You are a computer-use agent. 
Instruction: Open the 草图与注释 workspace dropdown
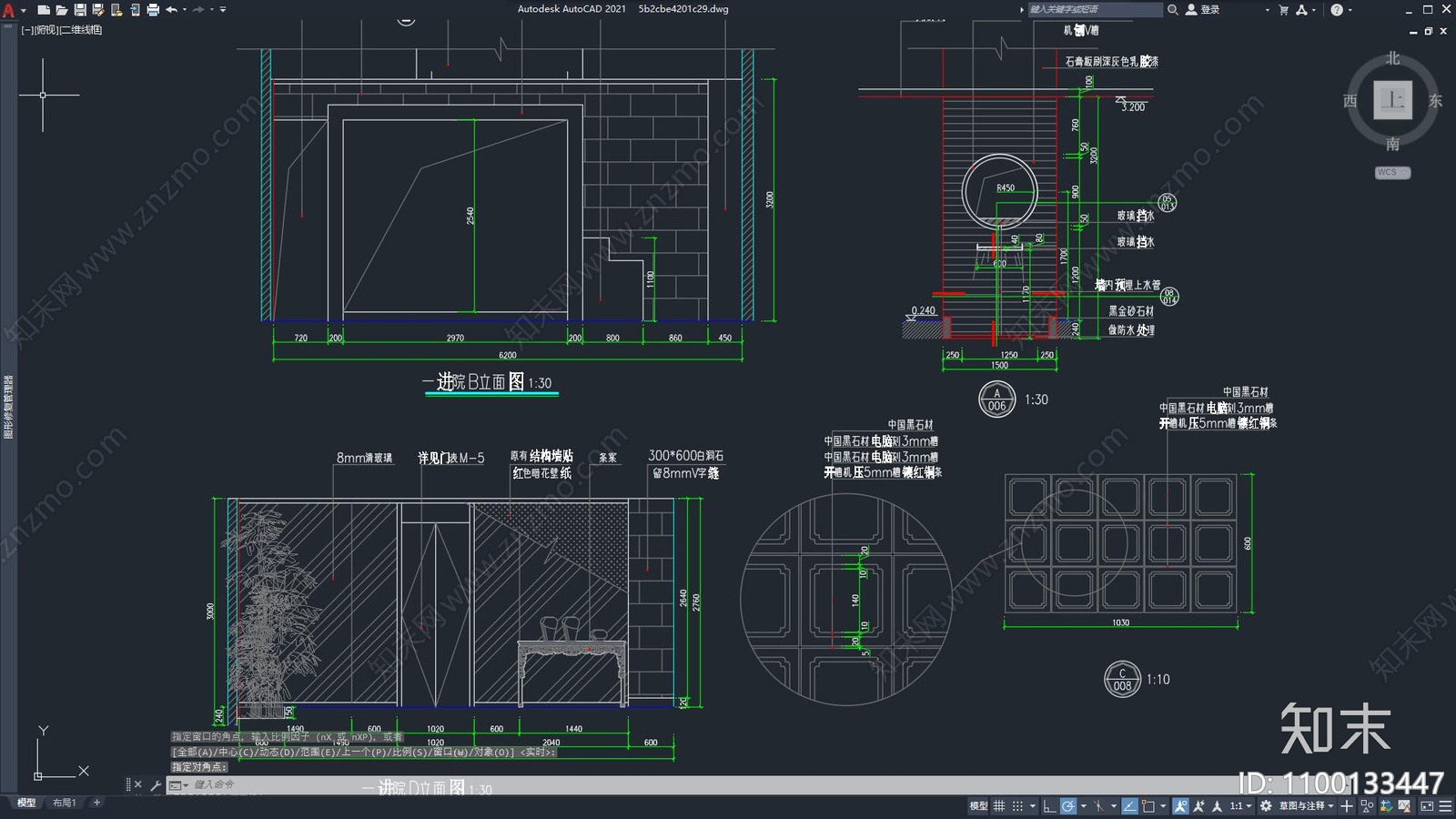(1307, 806)
